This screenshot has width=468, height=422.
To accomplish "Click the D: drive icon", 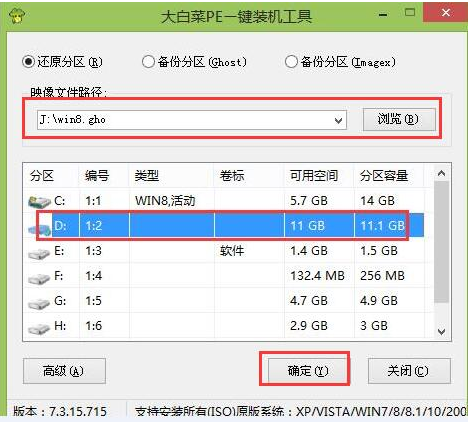I will pos(40,229).
